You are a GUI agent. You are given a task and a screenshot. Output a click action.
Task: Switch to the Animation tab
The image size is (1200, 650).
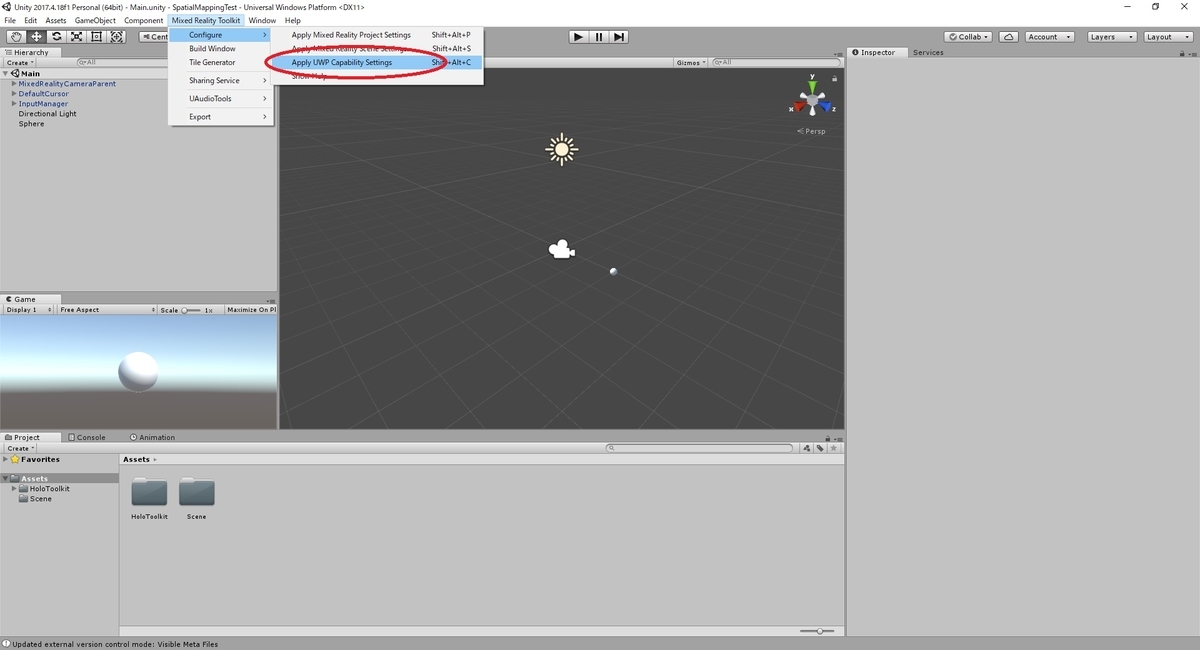point(152,437)
